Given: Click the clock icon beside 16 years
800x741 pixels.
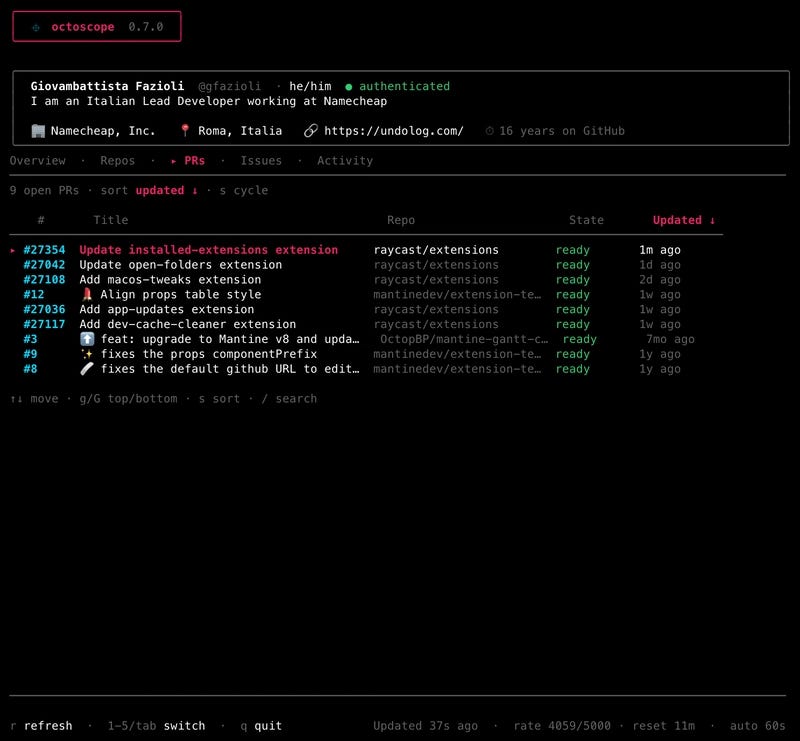Looking at the screenshot, I should 489,131.
